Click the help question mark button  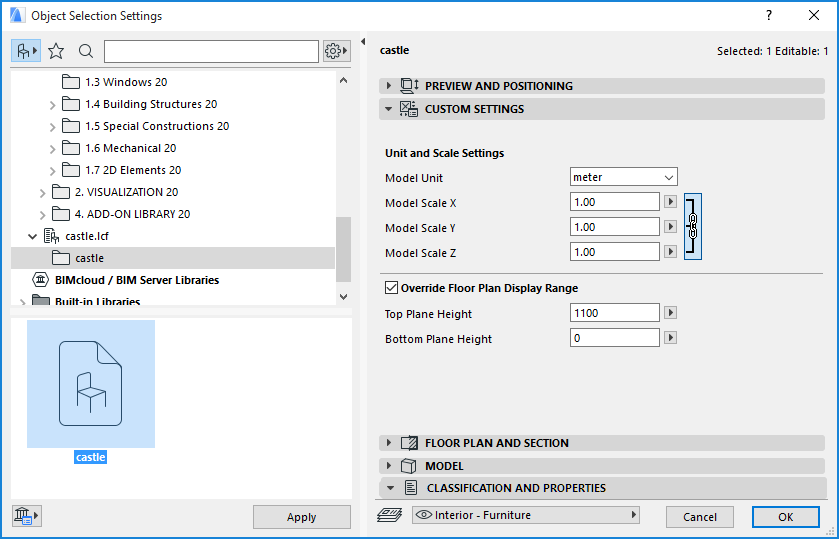click(x=768, y=16)
